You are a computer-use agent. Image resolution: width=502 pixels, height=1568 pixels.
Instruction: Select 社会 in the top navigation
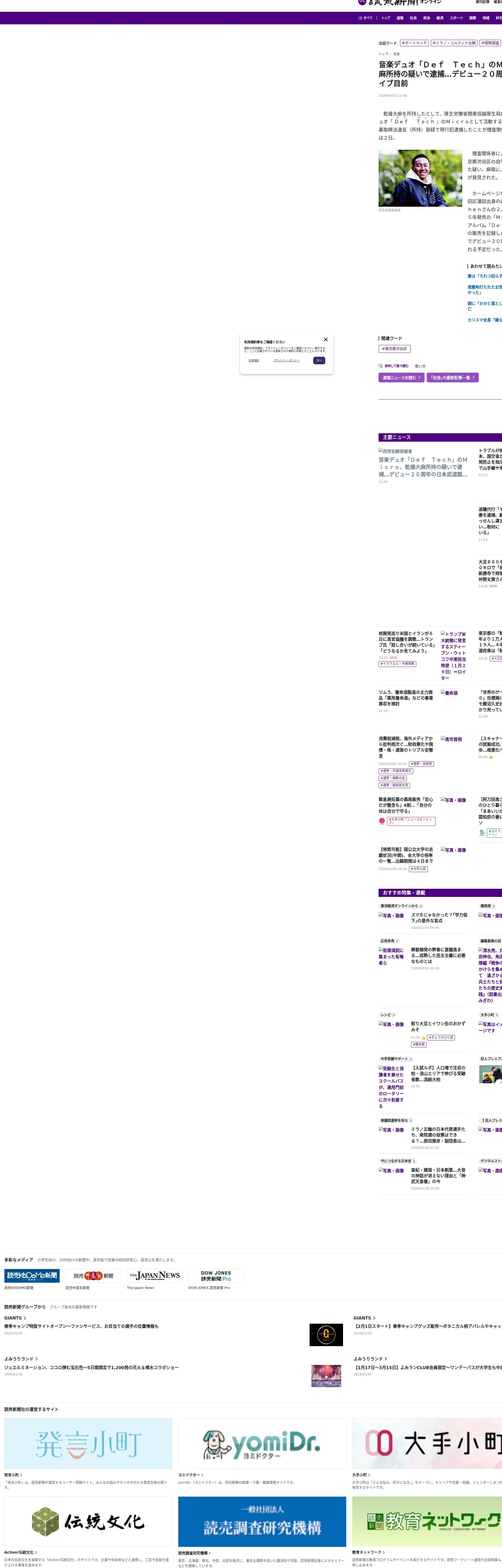tap(413, 18)
